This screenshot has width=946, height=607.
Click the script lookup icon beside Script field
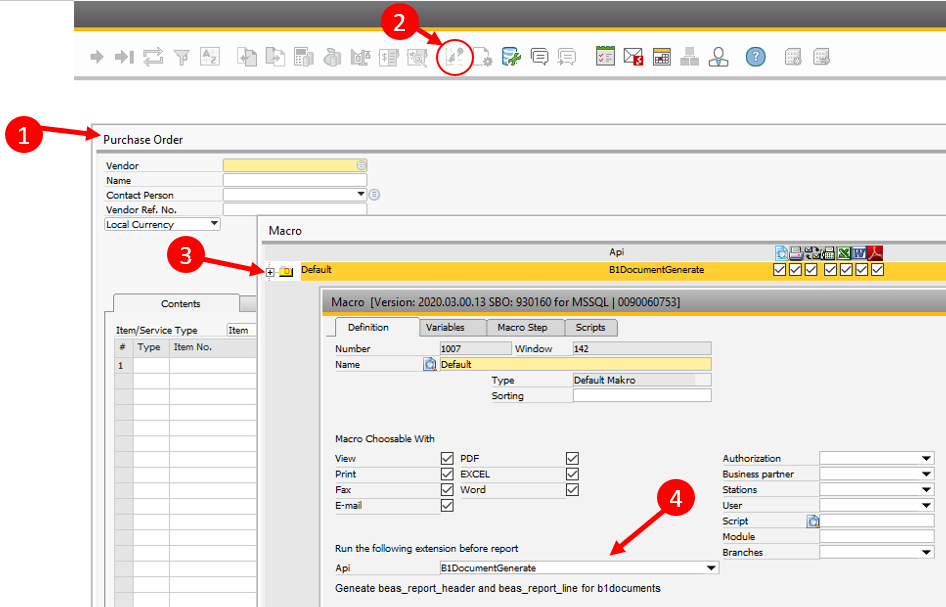tap(813, 521)
